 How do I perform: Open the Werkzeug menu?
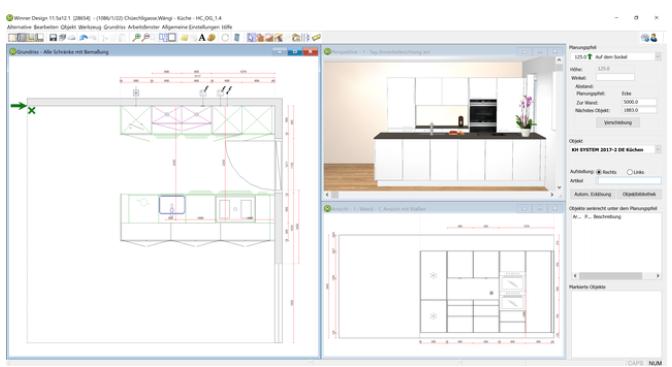point(90,27)
